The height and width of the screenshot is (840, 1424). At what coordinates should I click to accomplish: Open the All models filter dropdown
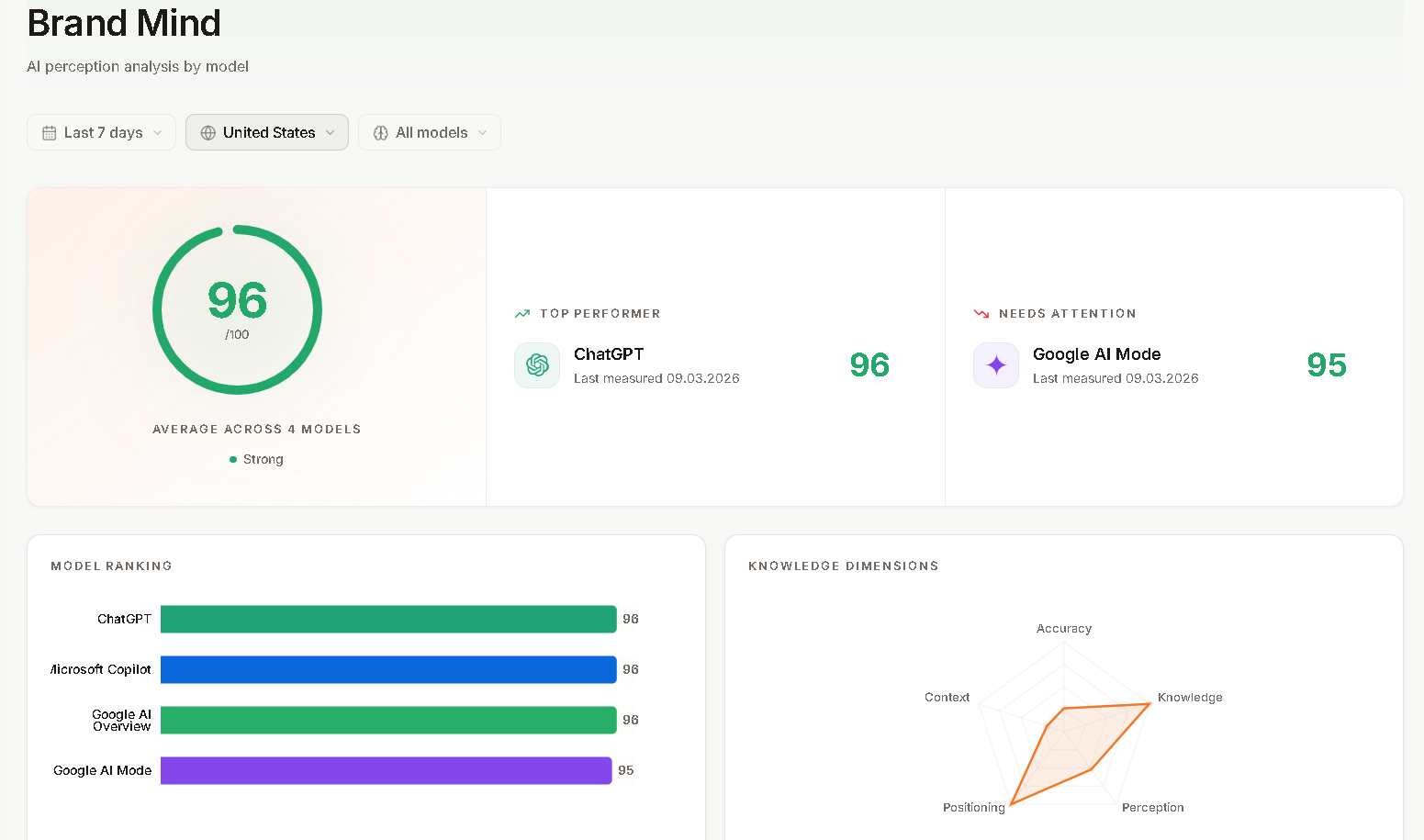pyautogui.click(x=430, y=132)
